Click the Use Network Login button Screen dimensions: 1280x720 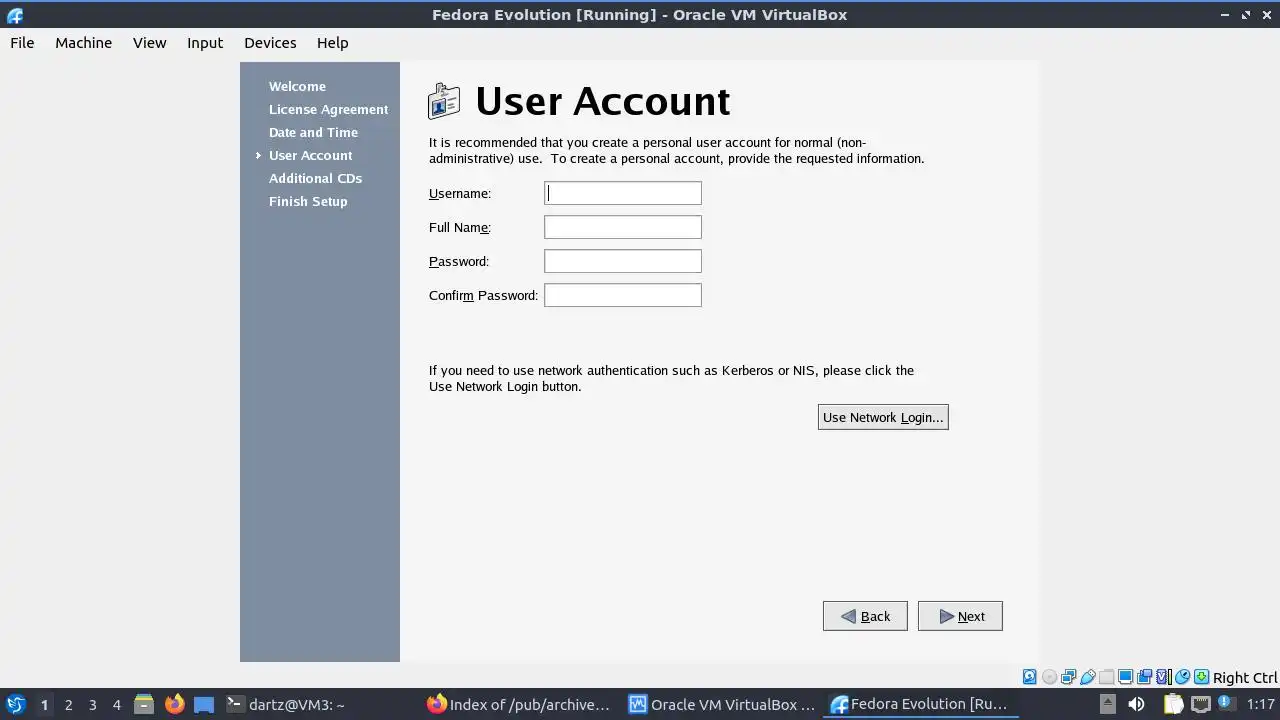tap(883, 417)
